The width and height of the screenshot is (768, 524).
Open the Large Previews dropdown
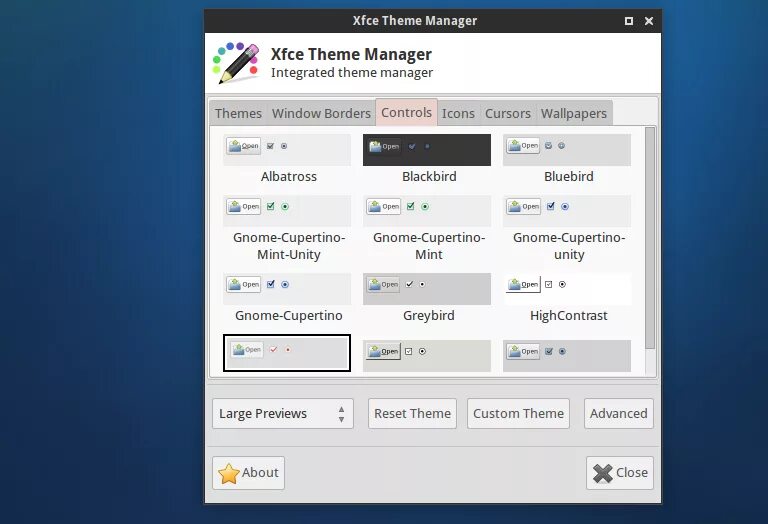pyautogui.click(x=283, y=414)
